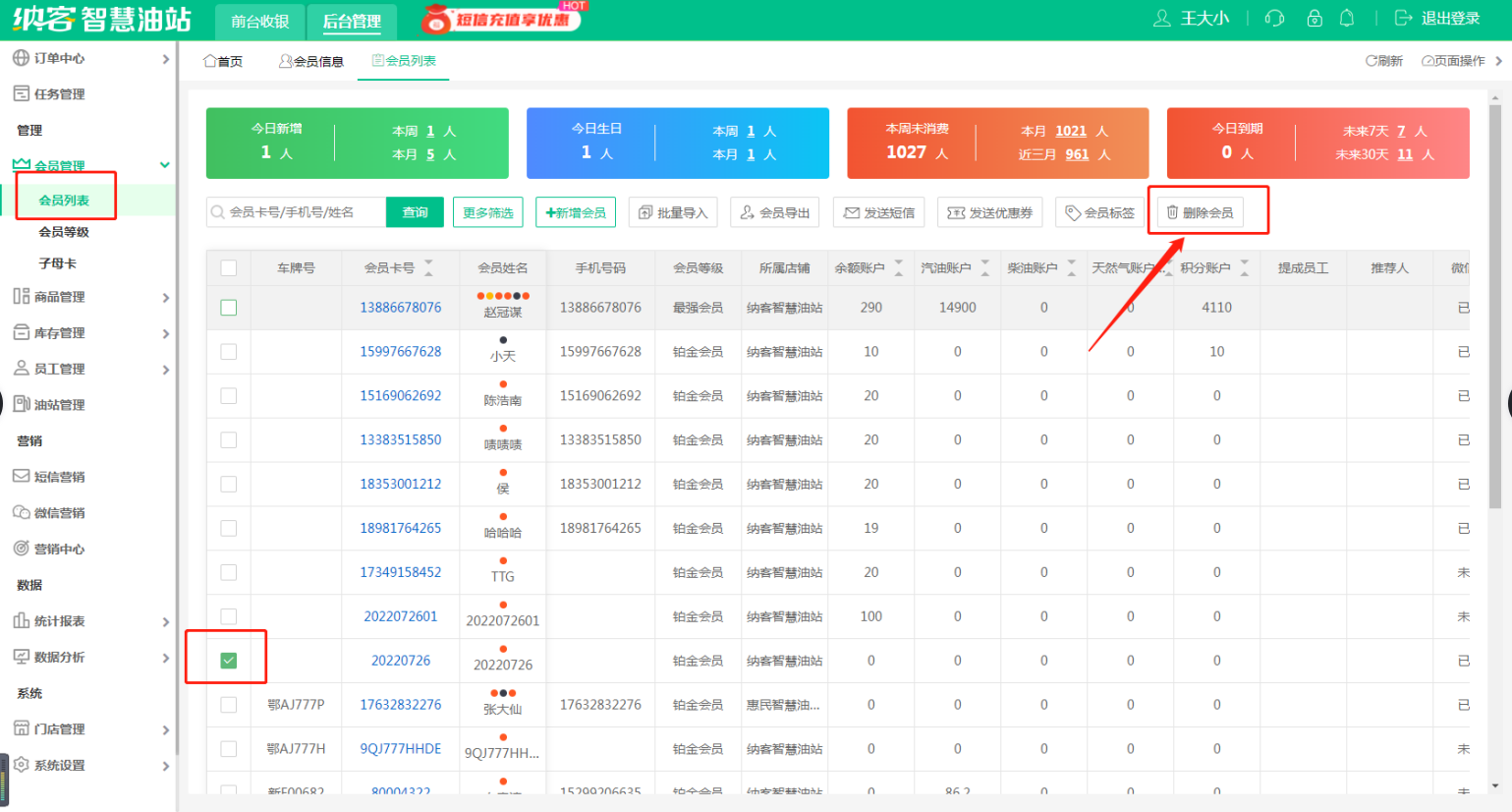Check the row for card 15169062692
The width and height of the screenshot is (1512, 812).
(229, 395)
